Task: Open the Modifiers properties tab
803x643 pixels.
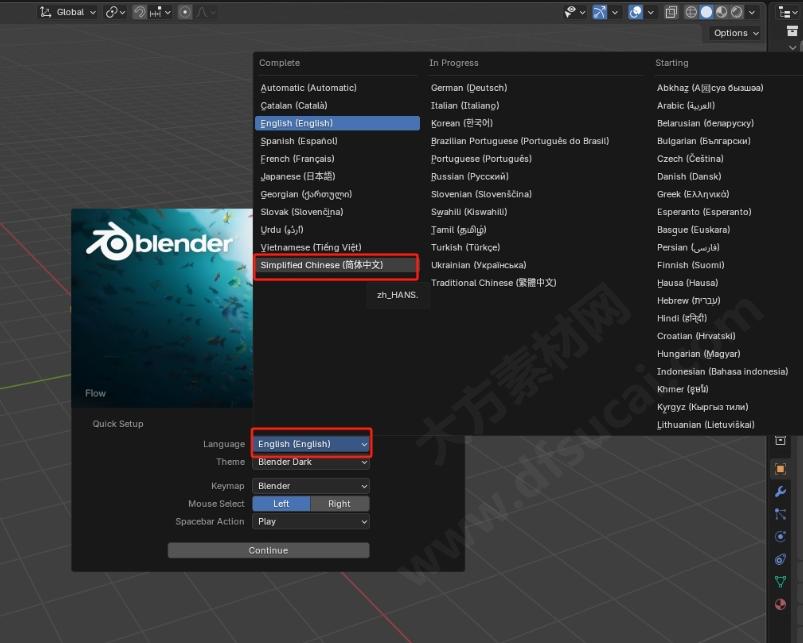Action: point(780,491)
